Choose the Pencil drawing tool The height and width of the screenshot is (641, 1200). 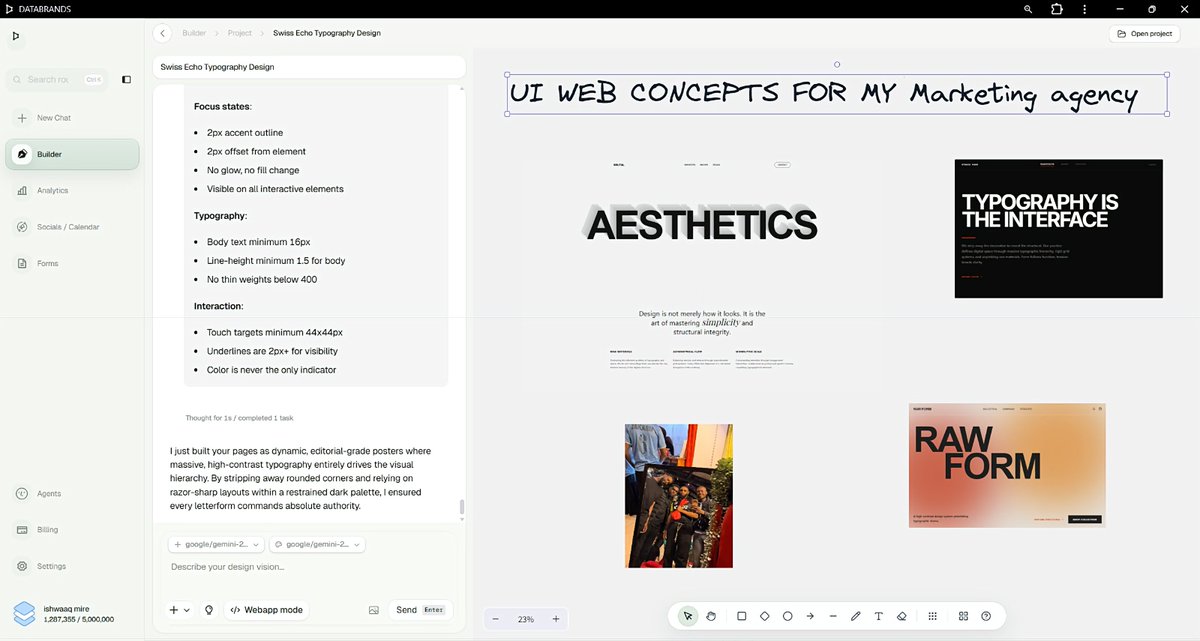coord(856,616)
